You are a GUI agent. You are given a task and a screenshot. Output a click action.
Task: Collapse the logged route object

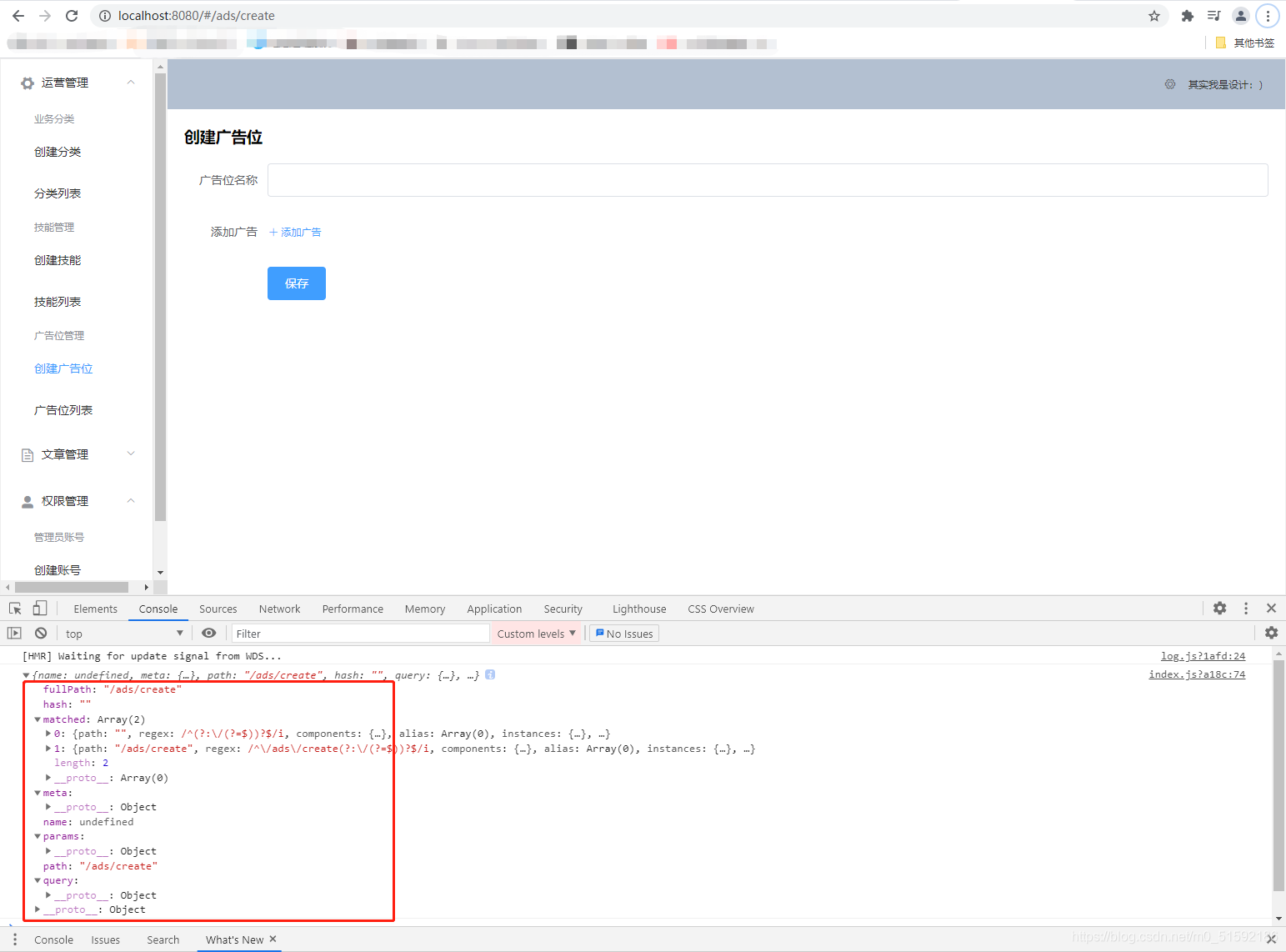(x=27, y=675)
